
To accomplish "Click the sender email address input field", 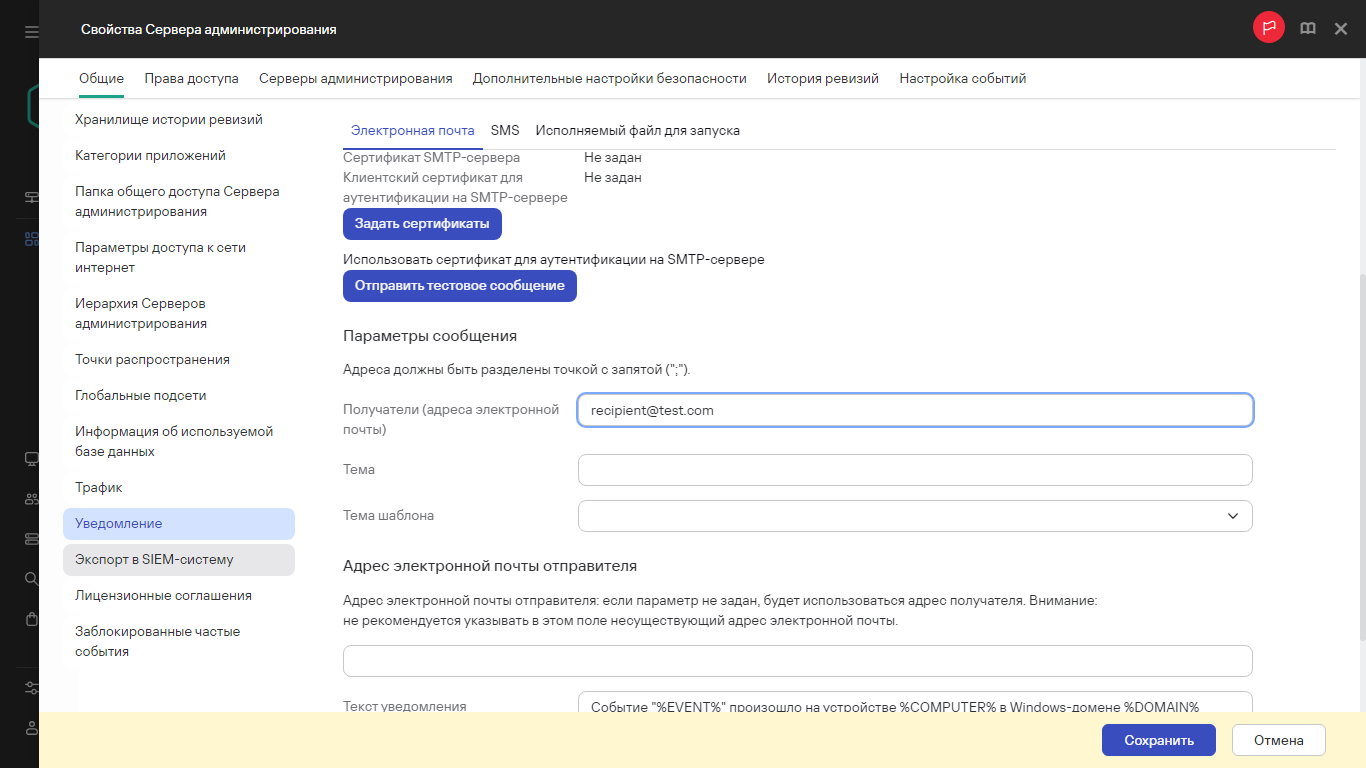I will click(797, 661).
